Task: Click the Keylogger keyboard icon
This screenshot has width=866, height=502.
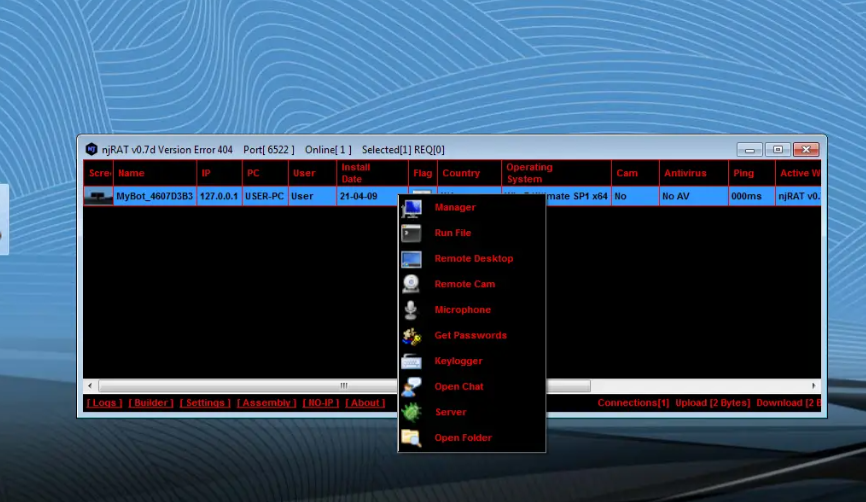Action: click(411, 361)
